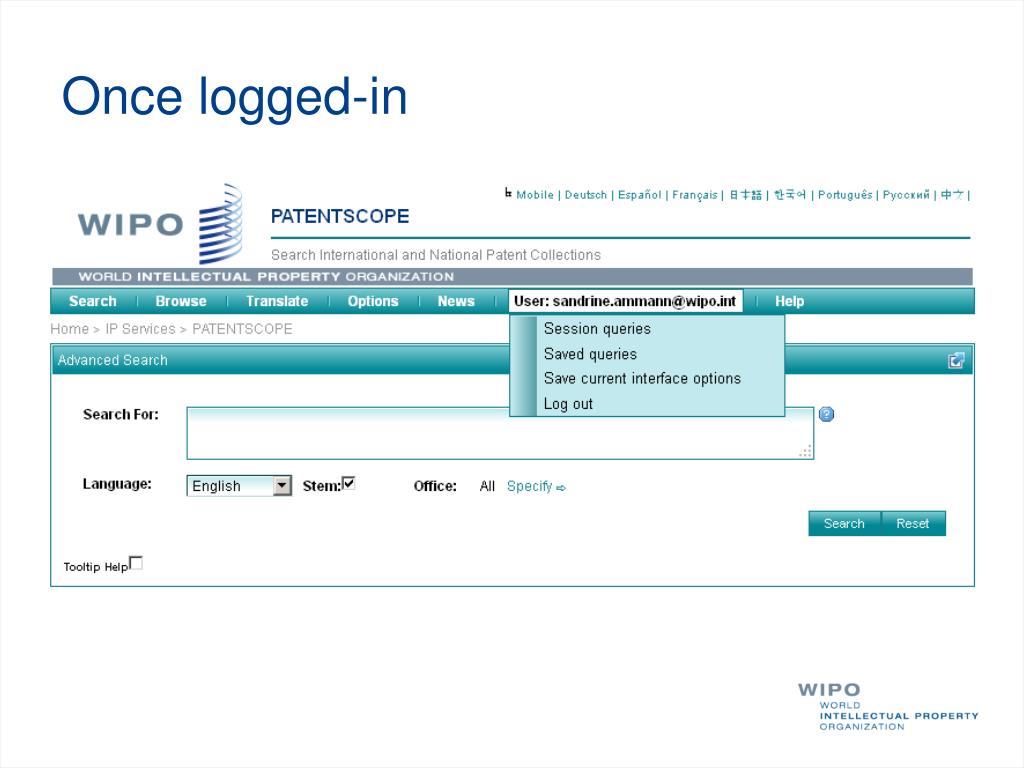Switch language to Deutsch
The image size is (1024, 768).
click(x=586, y=195)
